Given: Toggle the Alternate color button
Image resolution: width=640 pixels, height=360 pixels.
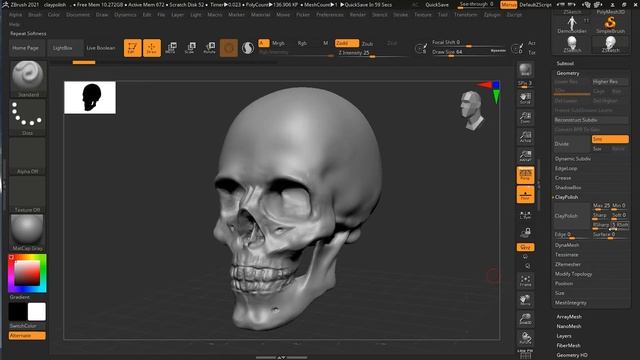Looking at the screenshot, I should [27, 336].
